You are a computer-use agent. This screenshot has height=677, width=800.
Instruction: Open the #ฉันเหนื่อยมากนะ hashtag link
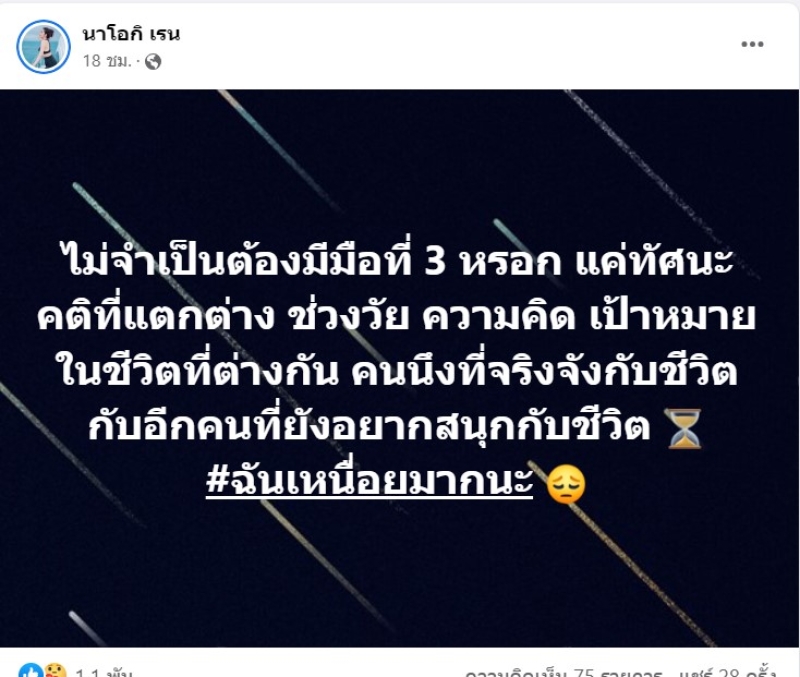tap(370, 481)
